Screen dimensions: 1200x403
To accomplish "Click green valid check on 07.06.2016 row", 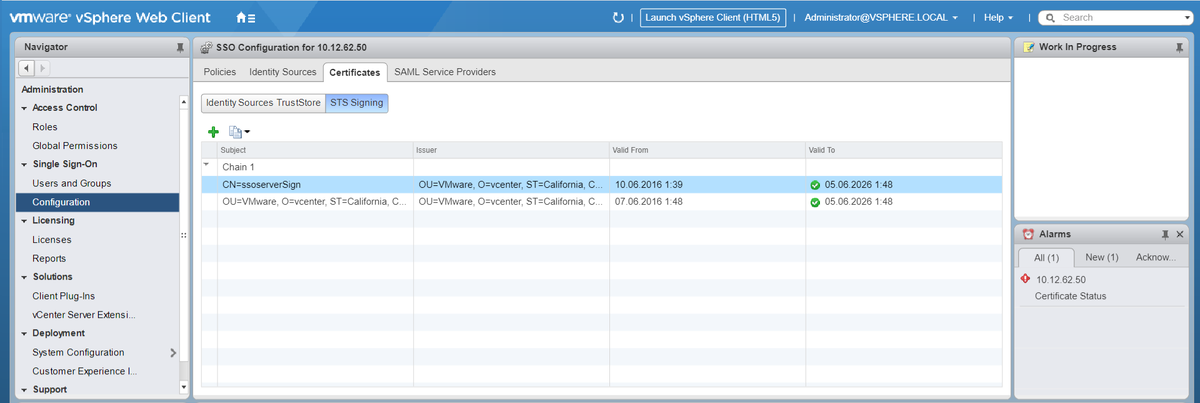I will point(815,202).
